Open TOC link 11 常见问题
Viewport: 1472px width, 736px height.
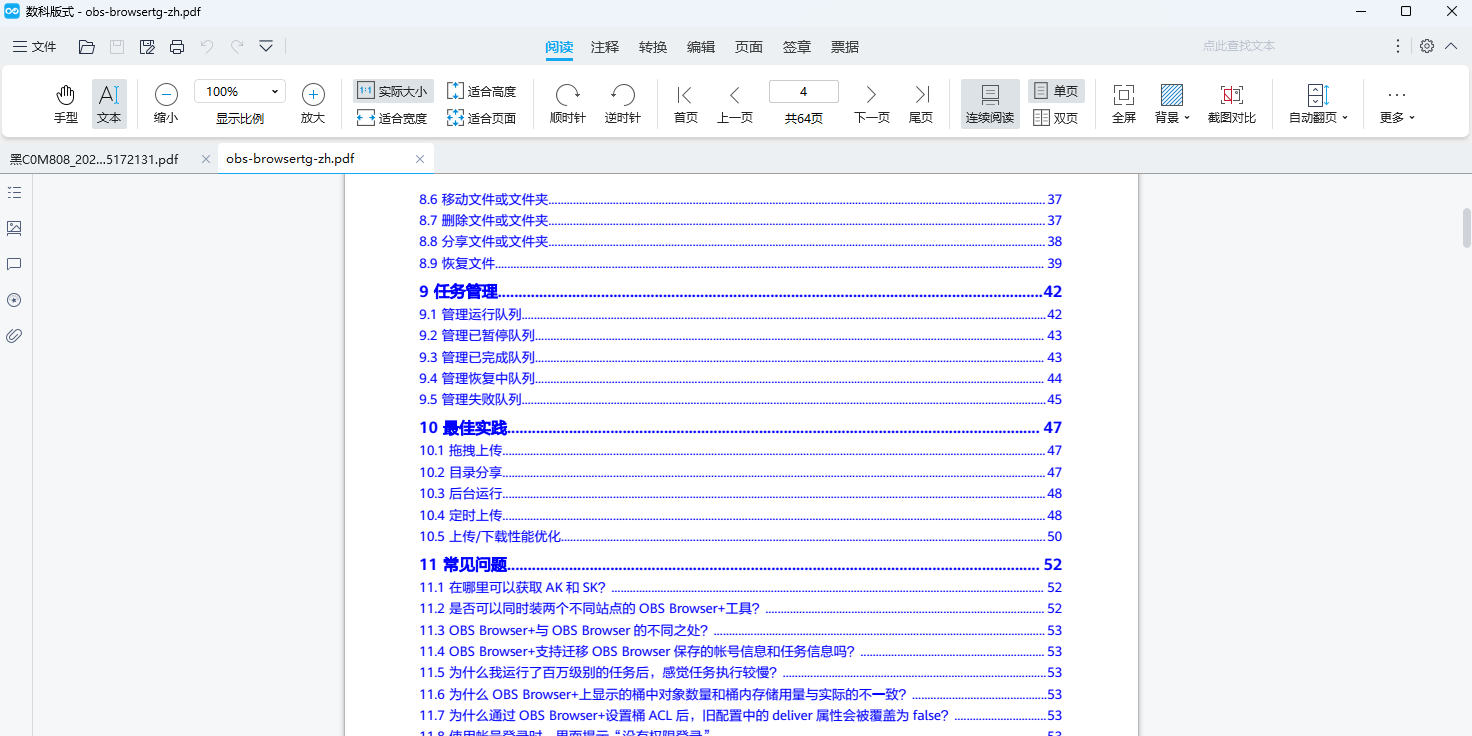(x=740, y=565)
